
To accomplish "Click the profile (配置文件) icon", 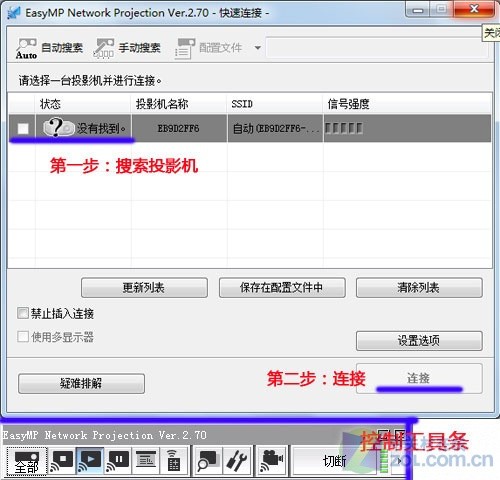I will 185,49.
